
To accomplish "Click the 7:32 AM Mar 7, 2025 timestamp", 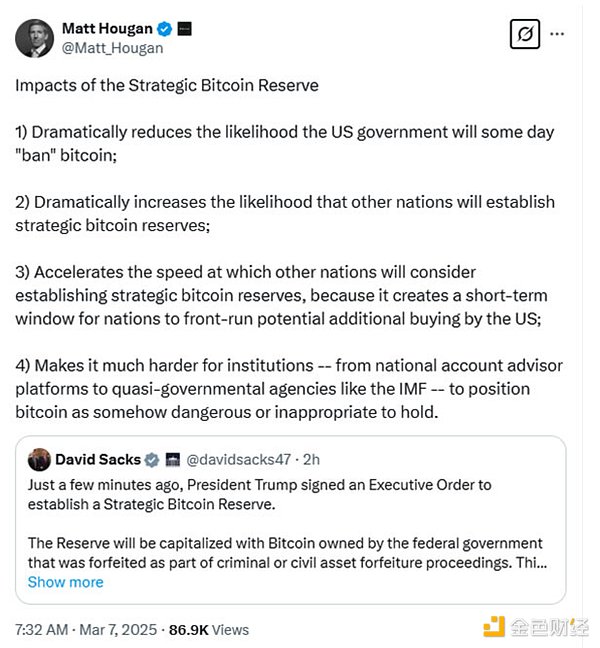I will point(84,629).
